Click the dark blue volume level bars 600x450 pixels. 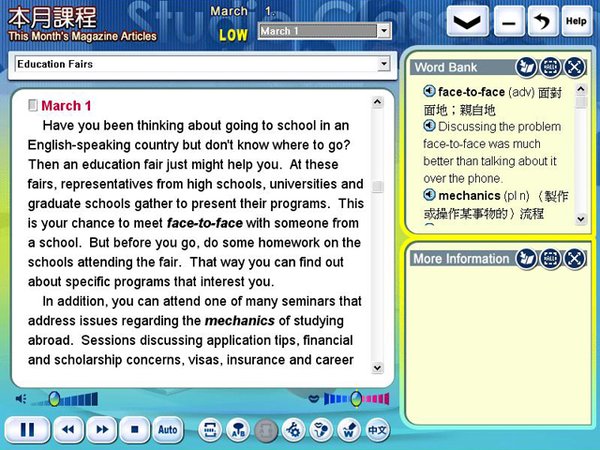(80, 399)
